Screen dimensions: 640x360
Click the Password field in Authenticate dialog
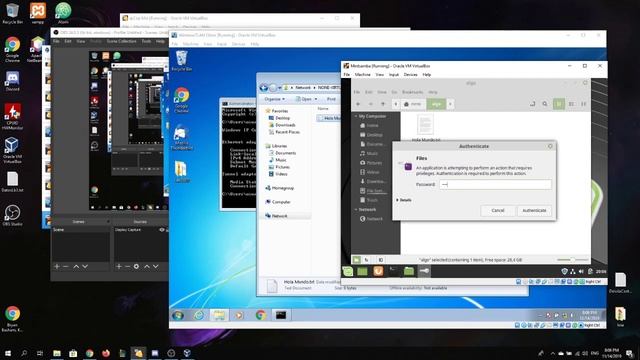click(496, 184)
